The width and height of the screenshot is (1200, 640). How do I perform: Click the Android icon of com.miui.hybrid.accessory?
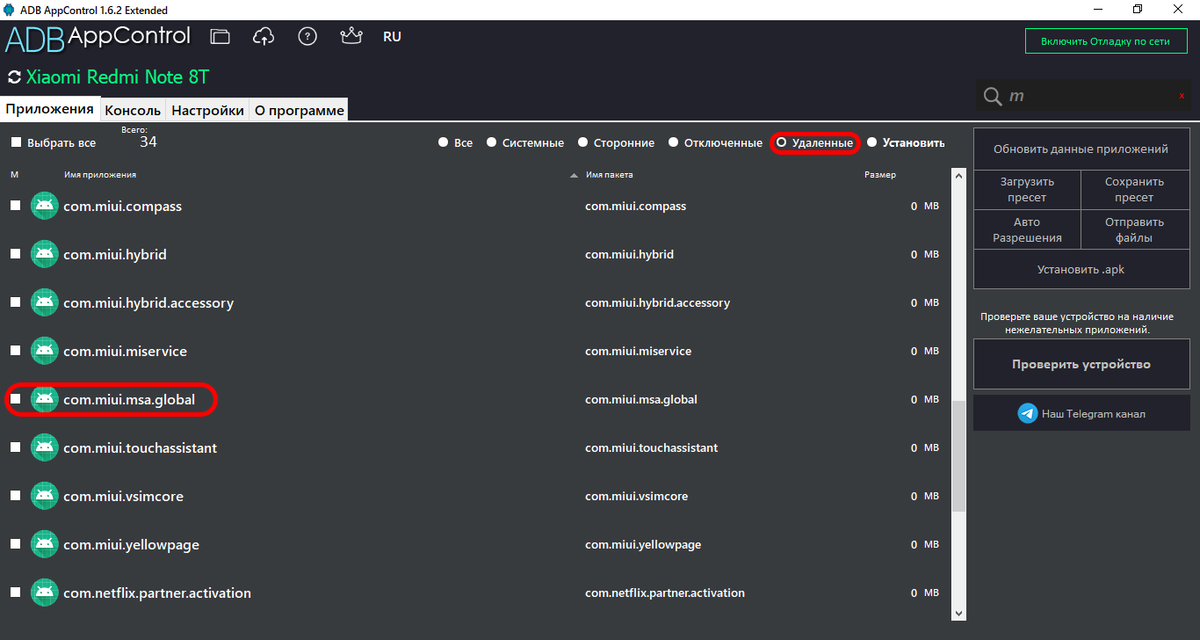pyautogui.click(x=44, y=302)
